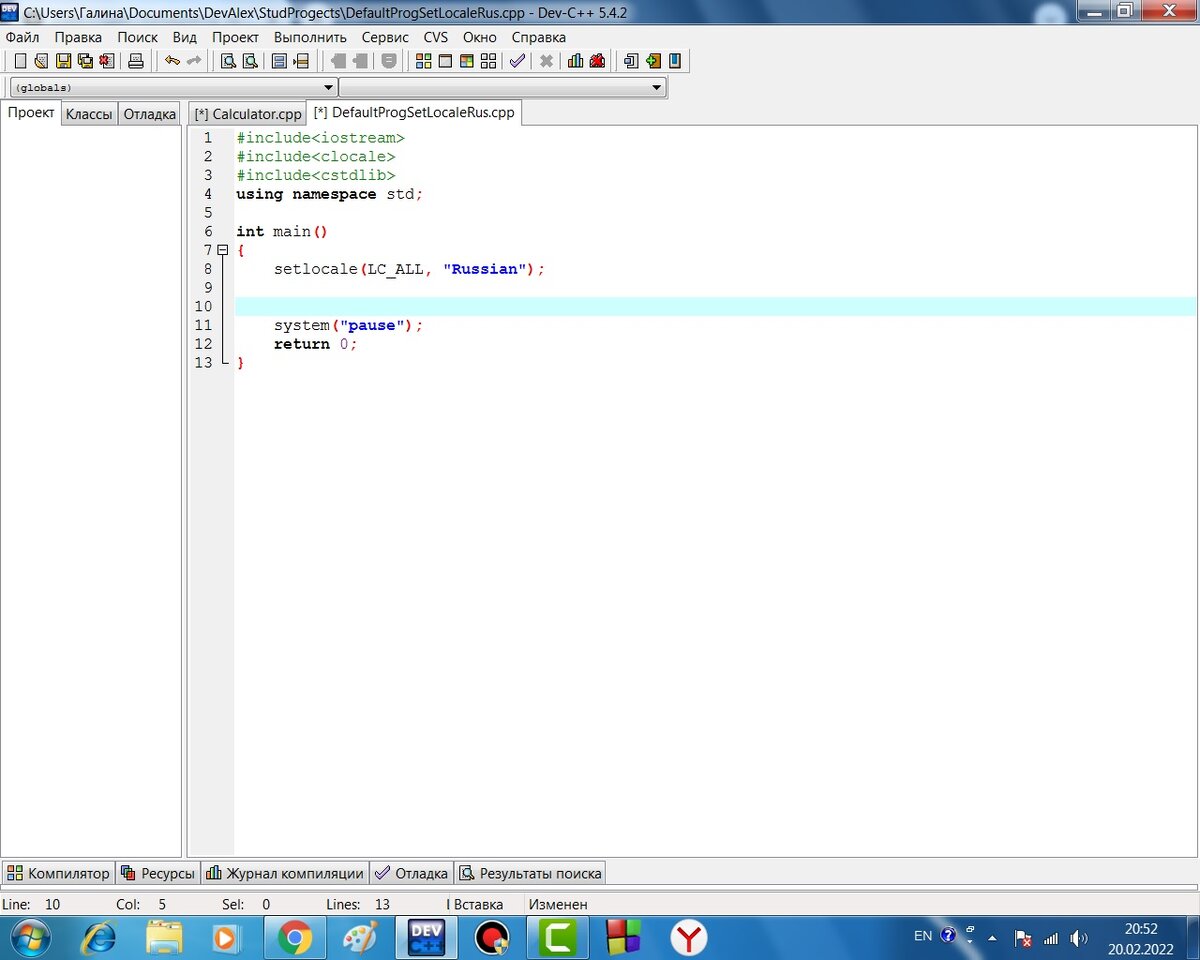This screenshot has width=1200, height=960.
Task: Open the Журнал компиляции bottom tab
Action: pos(285,873)
